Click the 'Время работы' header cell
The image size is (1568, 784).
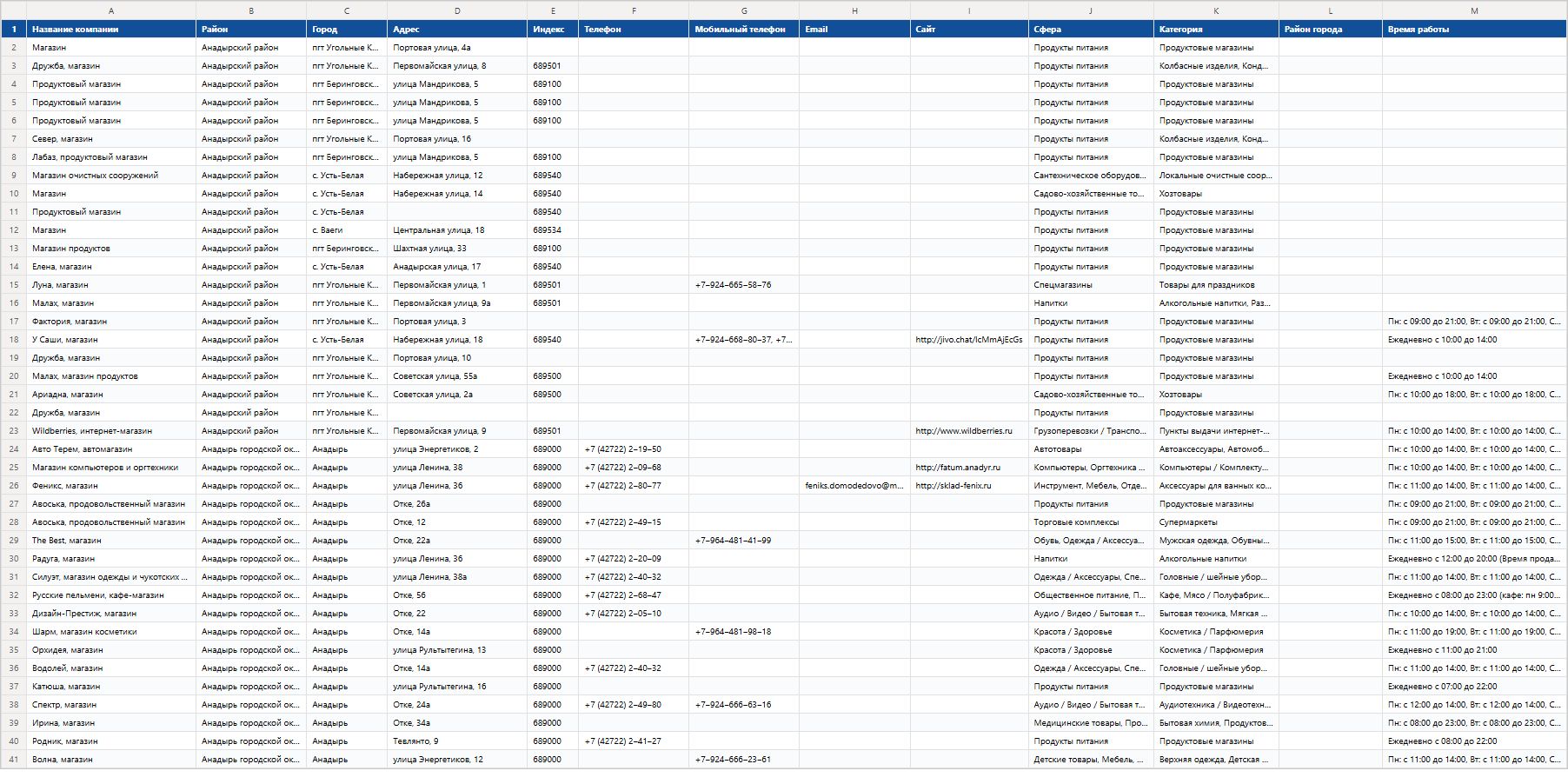pyautogui.click(x=1474, y=30)
